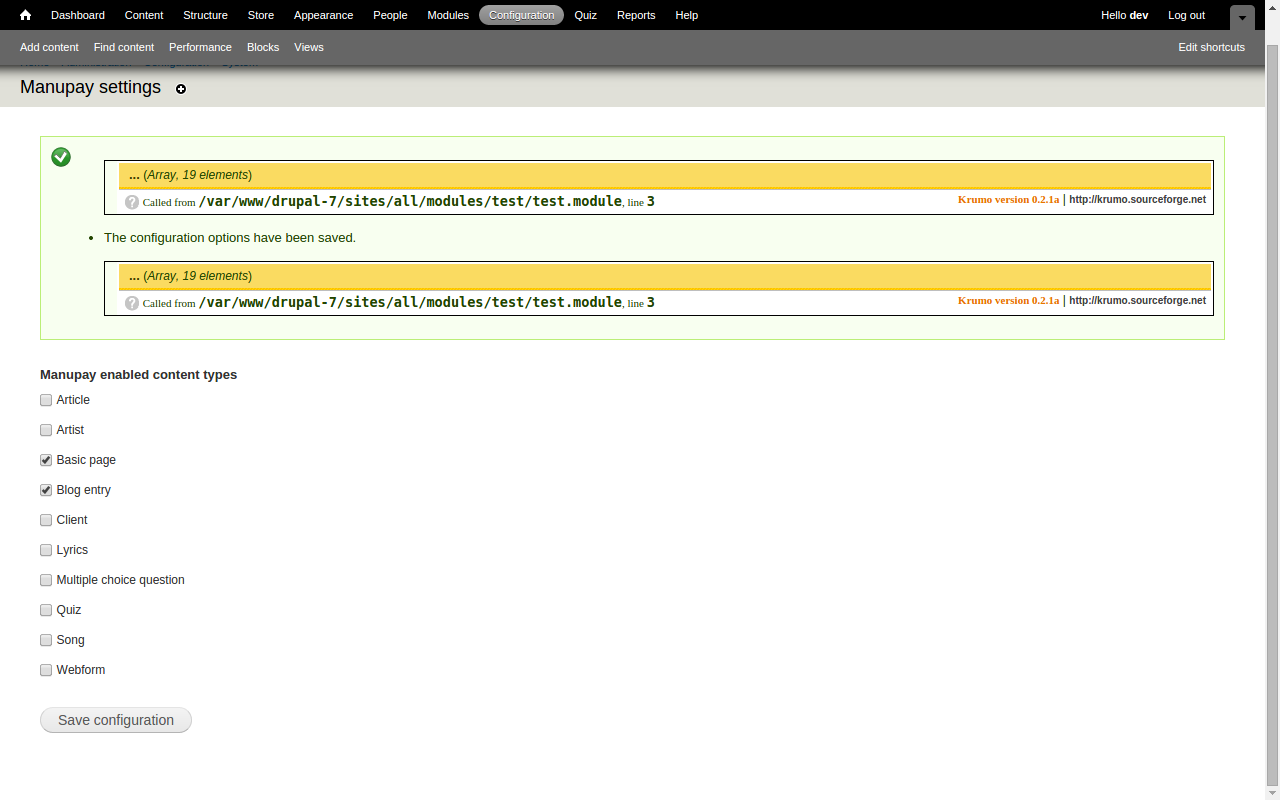
Task: Click 'The configuration options have been saved.' message
Action: pyautogui.click(x=230, y=238)
